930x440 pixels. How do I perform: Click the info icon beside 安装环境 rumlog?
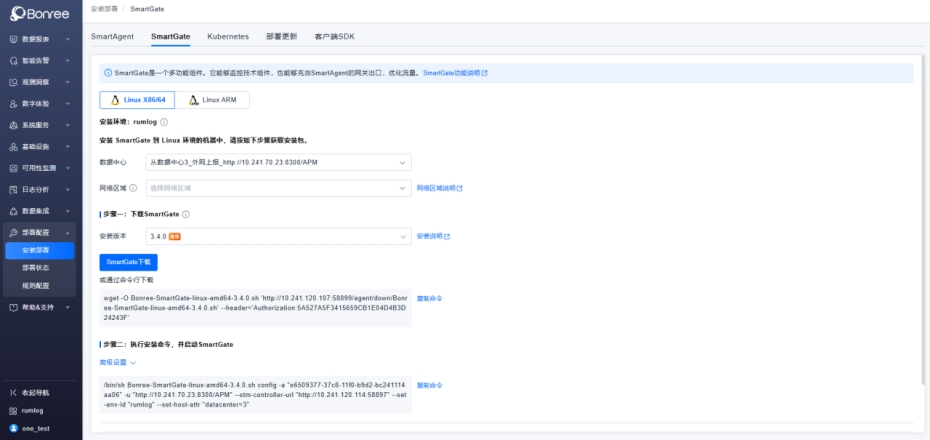(164, 122)
